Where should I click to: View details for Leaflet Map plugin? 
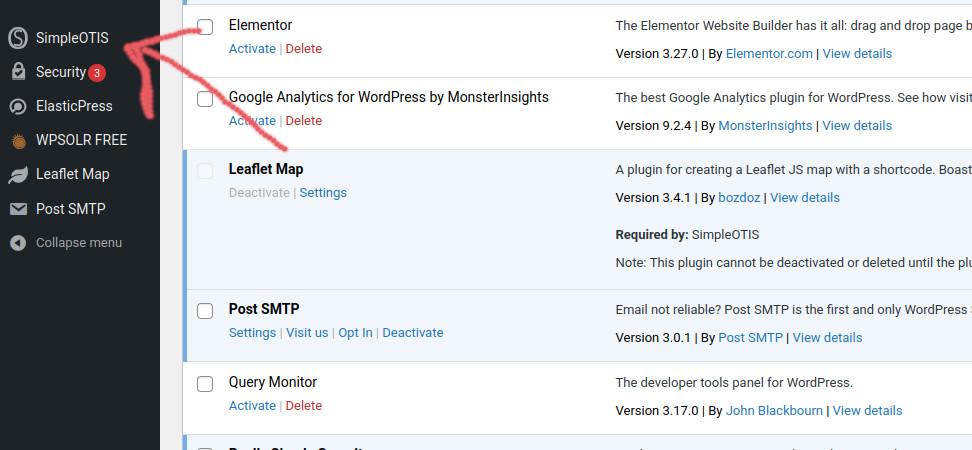[x=805, y=198]
